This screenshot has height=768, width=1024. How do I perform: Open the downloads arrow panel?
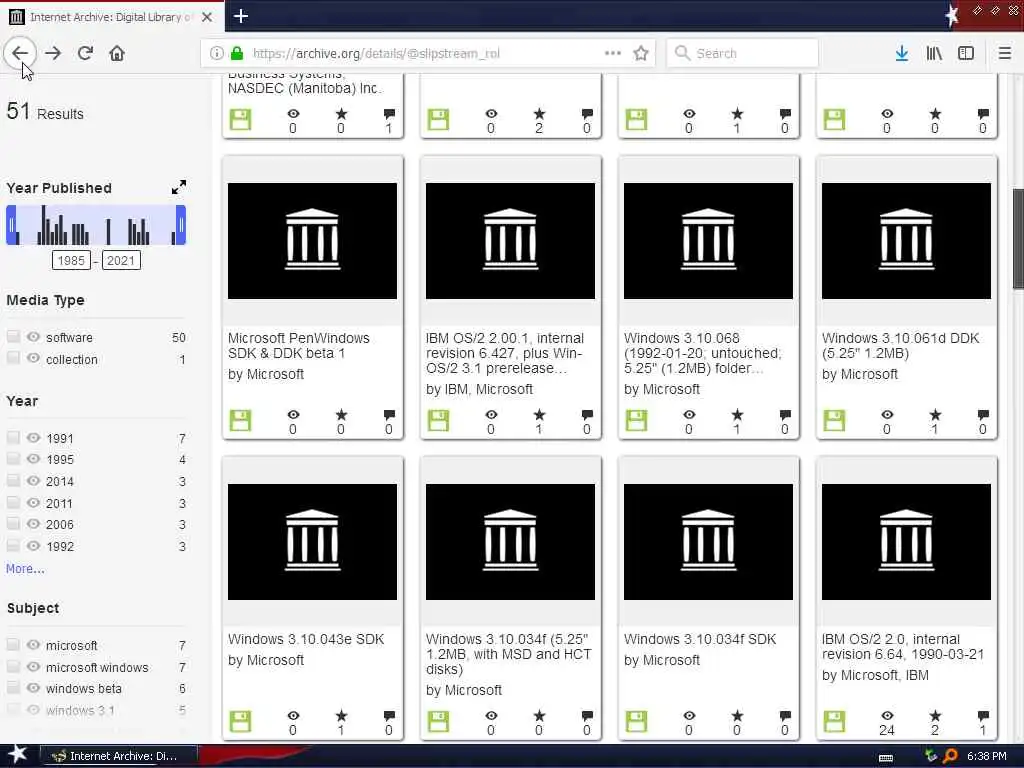pos(902,53)
